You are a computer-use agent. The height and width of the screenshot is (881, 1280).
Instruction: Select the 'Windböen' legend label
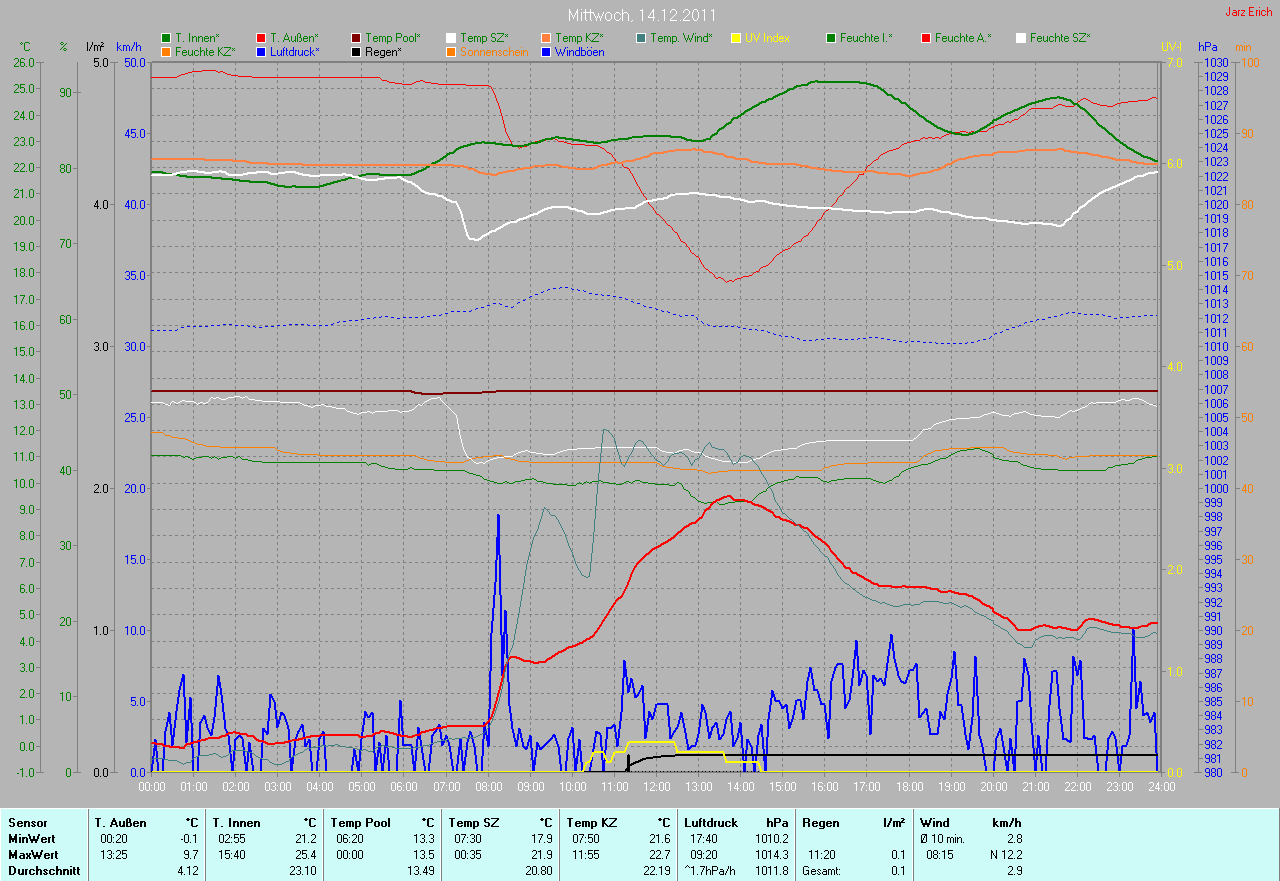pyautogui.click(x=580, y=51)
